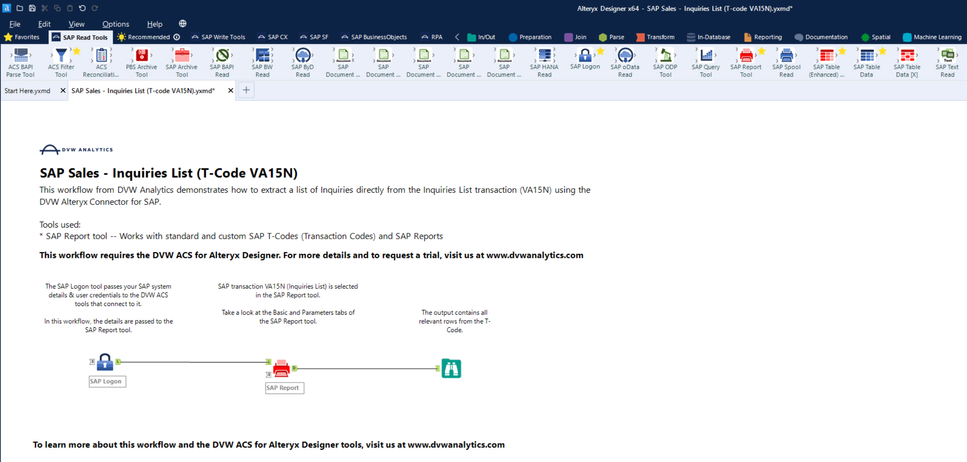
Task: Choose the SAP BW Read tool
Action: pyautogui.click(x=262, y=62)
